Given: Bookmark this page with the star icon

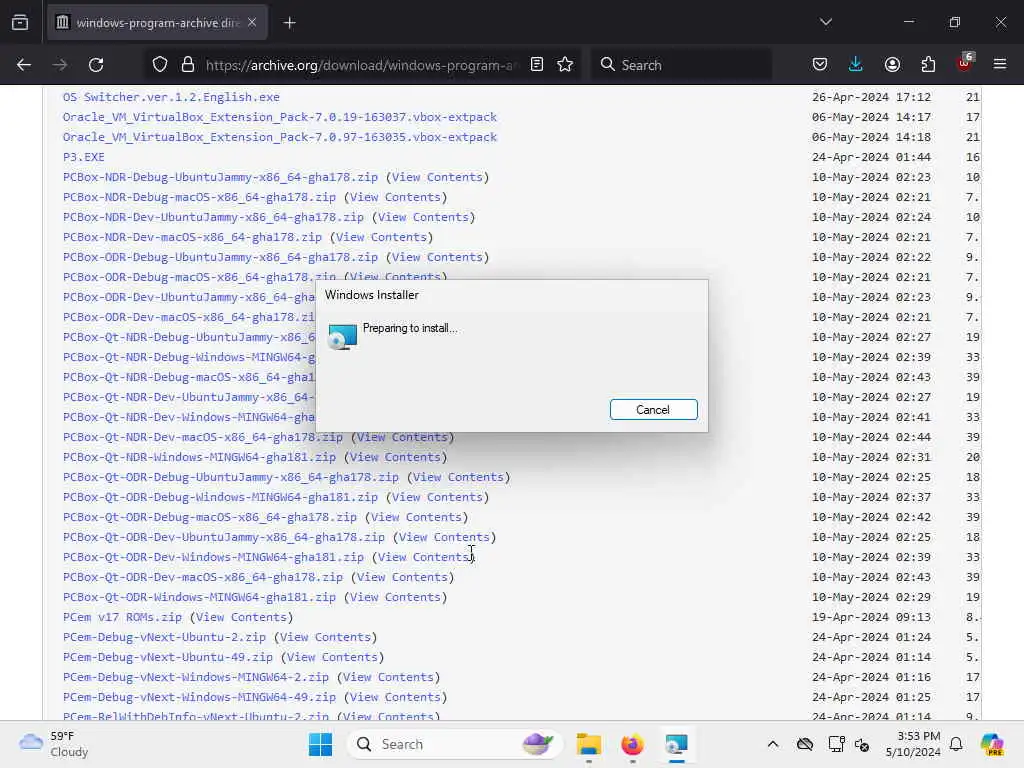Looking at the screenshot, I should pyautogui.click(x=565, y=65).
